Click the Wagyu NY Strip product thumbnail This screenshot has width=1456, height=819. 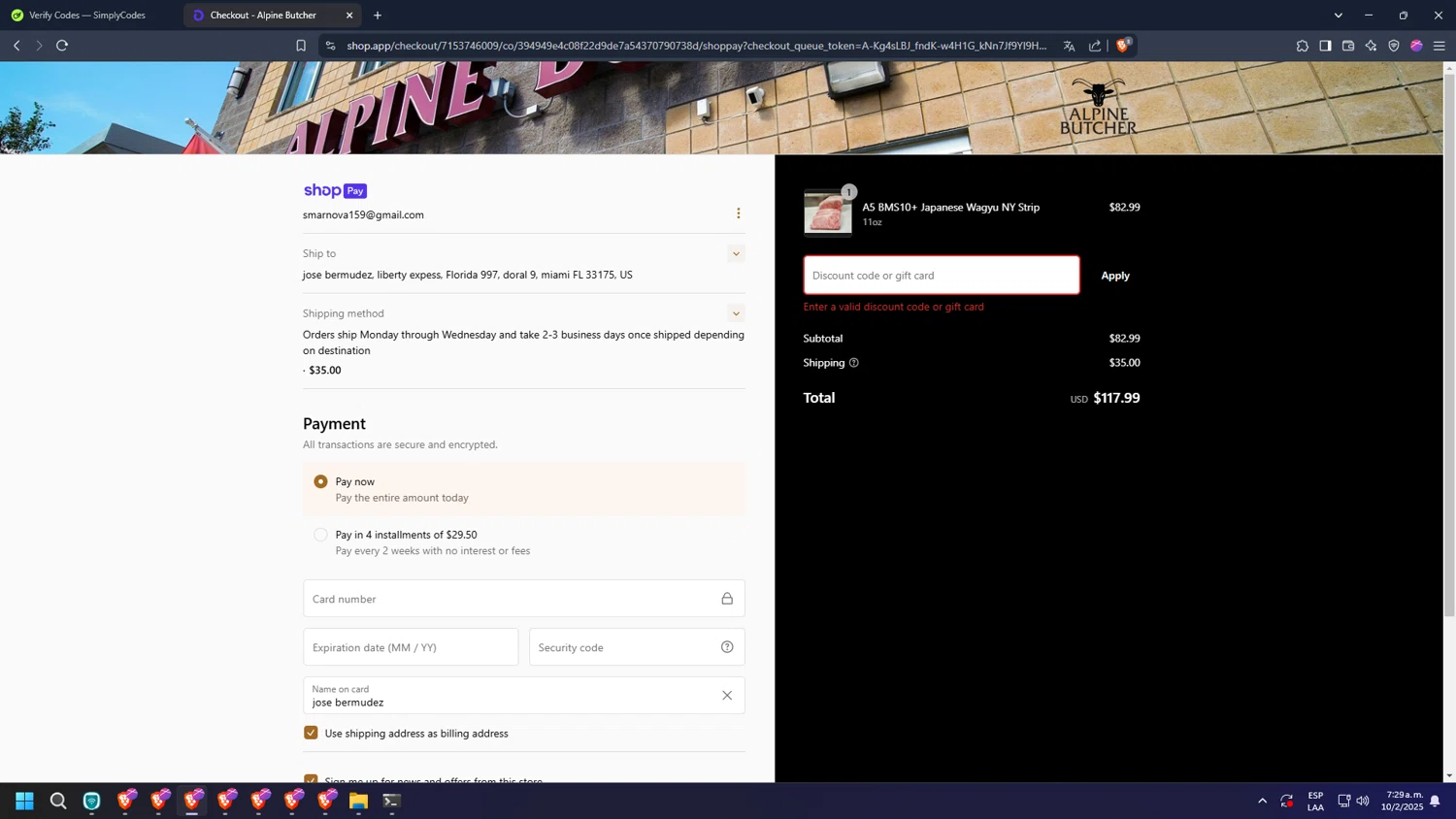(828, 213)
